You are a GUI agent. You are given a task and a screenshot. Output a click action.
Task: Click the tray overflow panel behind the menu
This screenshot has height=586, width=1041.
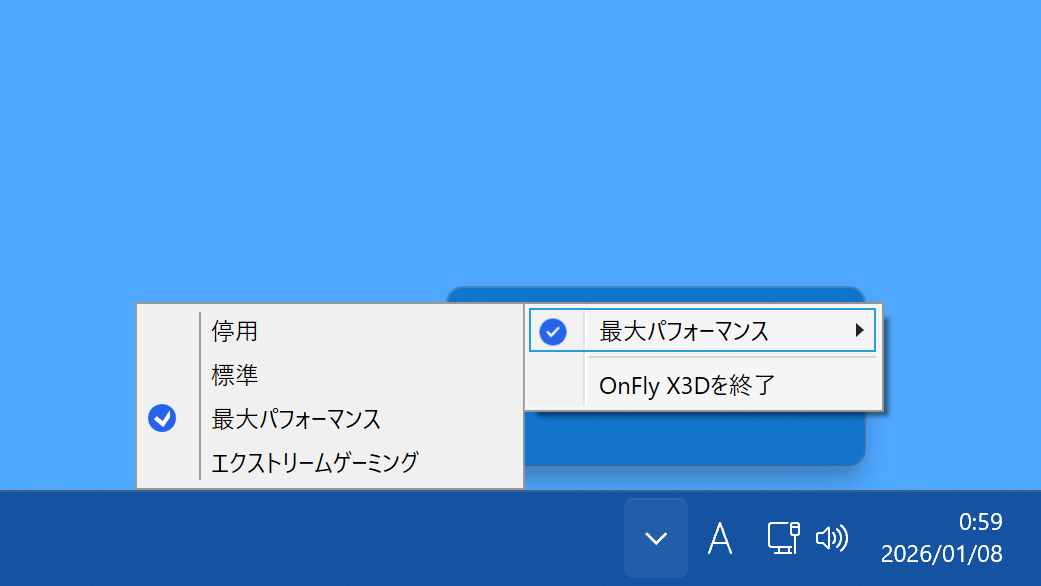[700, 440]
